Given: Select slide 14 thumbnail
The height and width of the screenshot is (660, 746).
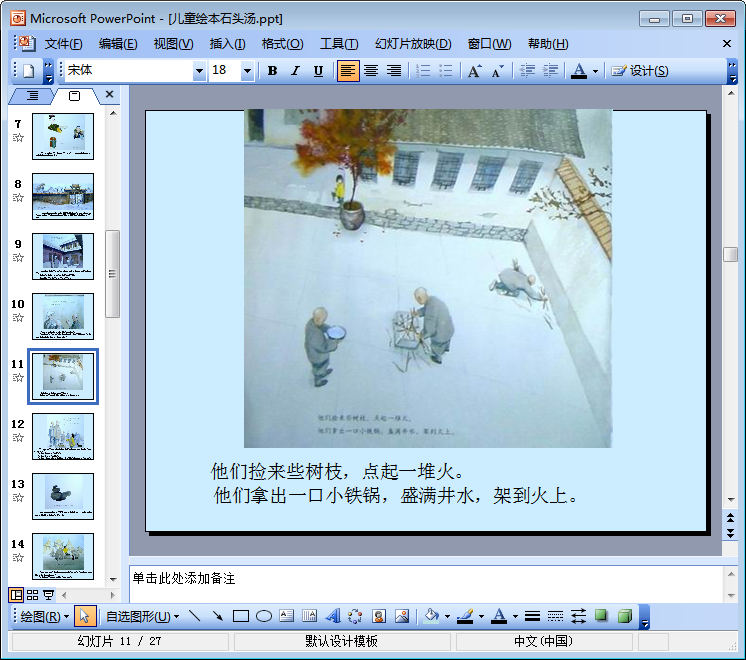Looking at the screenshot, I should pos(63,556).
